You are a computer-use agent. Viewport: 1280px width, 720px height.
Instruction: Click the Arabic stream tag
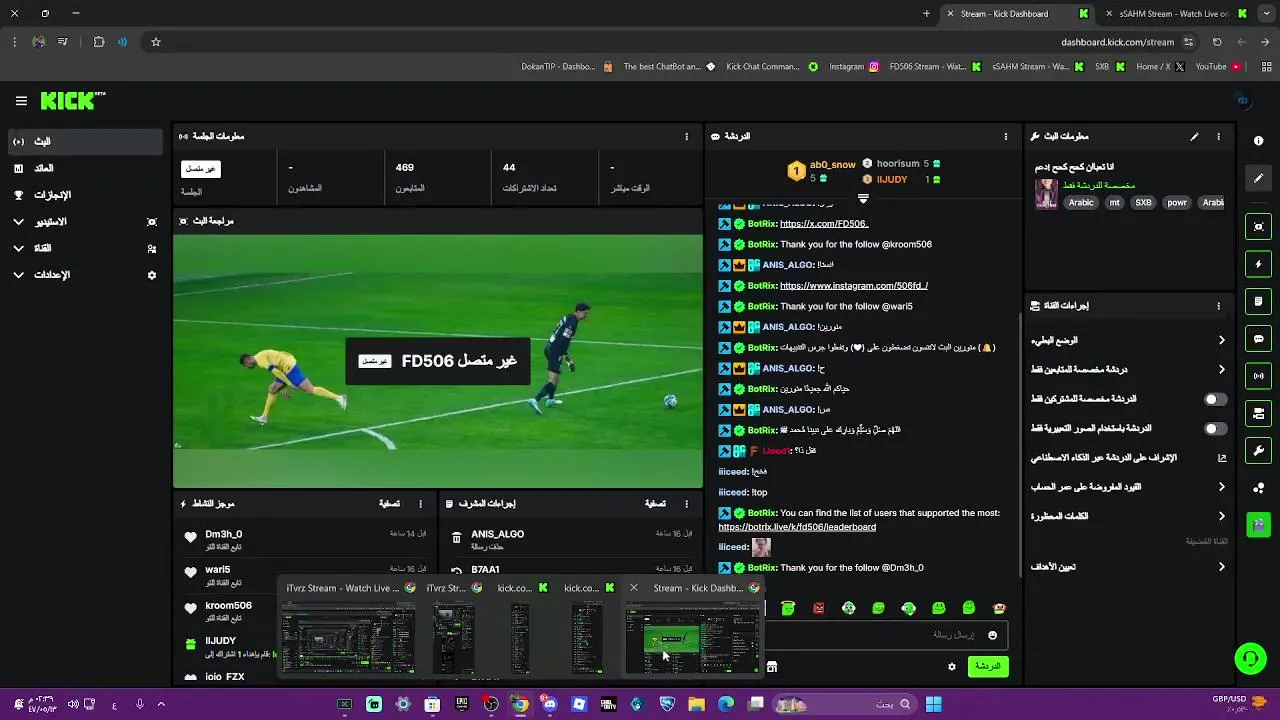(1081, 202)
